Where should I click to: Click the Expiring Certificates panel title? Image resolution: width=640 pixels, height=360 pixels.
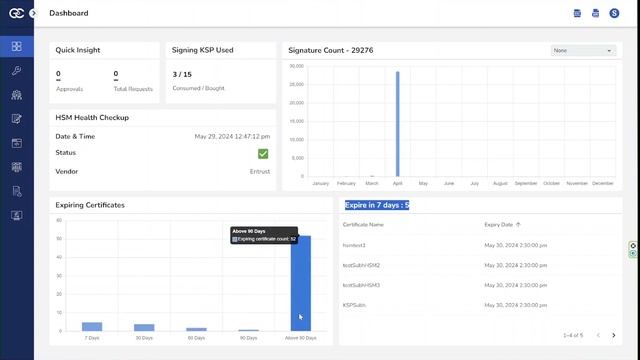[x=90, y=205]
